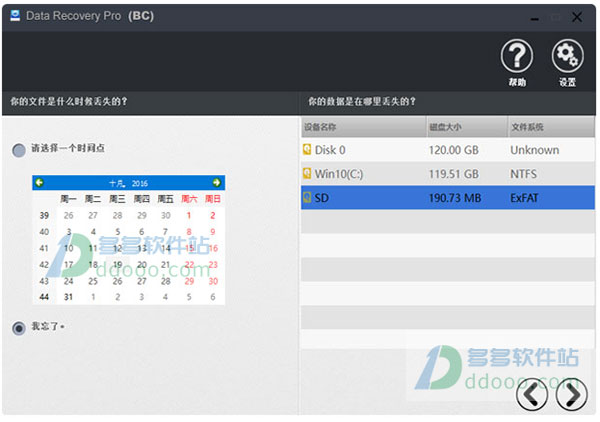Viewport: 600px width, 422px height.
Task: Pick October 9 in the calendar
Action: pos(213,232)
